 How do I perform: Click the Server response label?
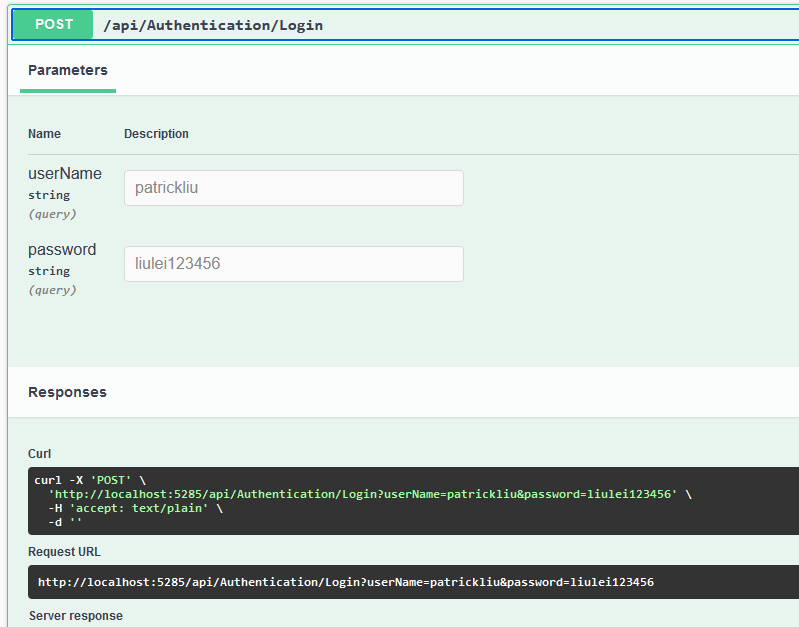(76, 616)
